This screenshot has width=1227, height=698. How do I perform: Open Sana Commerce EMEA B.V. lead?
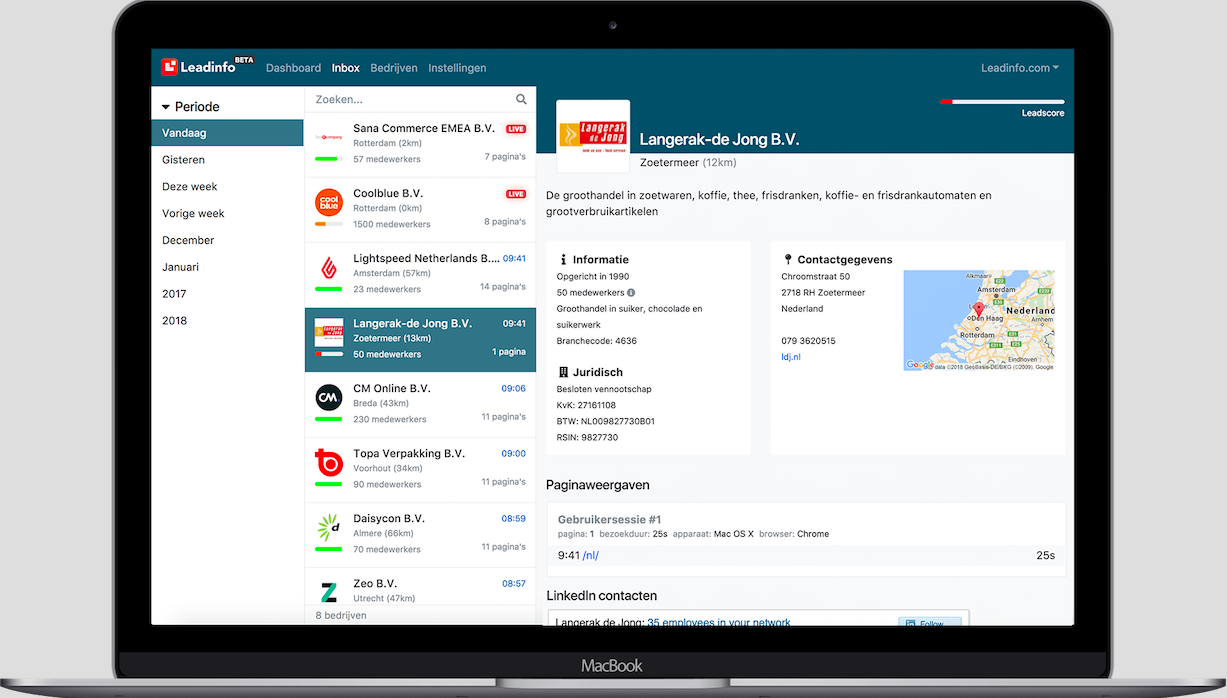coord(420,145)
